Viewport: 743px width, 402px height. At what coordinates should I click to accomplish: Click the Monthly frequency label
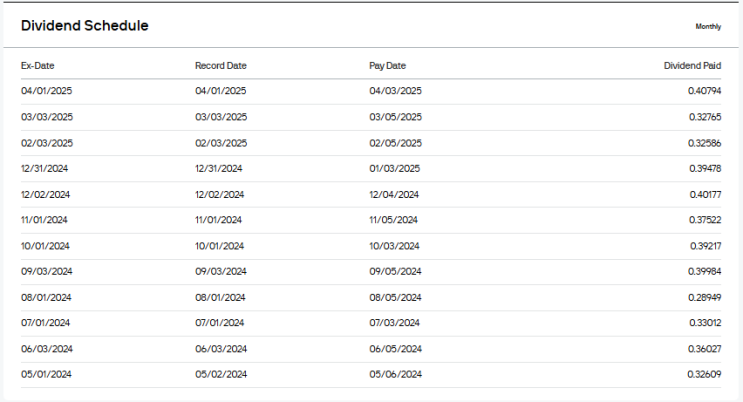708,27
